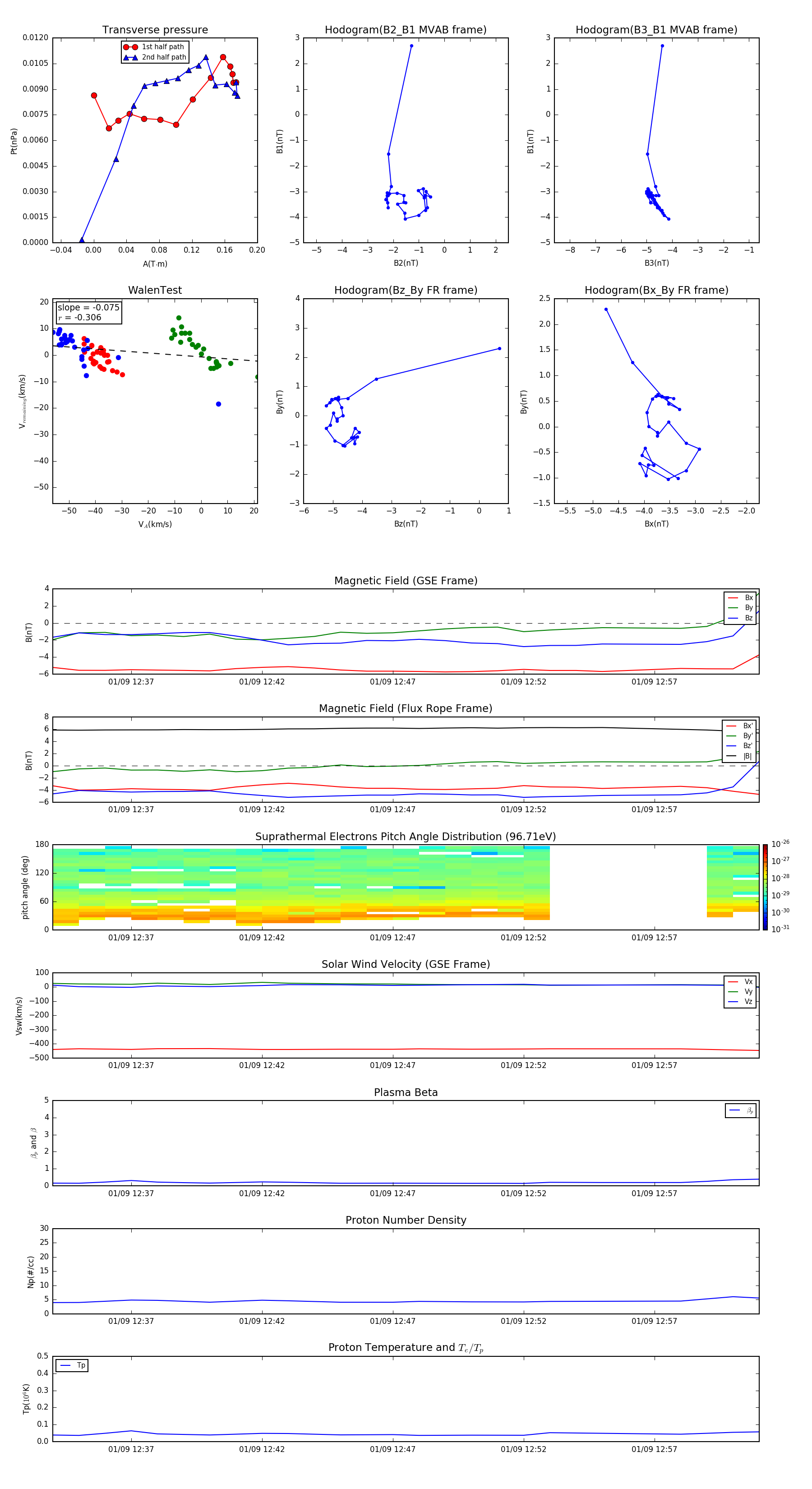Click the 'V_remaining(km/s)' y-axis label
The height and width of the screenshot is (1489, 812).
click(x=23, y=401)
